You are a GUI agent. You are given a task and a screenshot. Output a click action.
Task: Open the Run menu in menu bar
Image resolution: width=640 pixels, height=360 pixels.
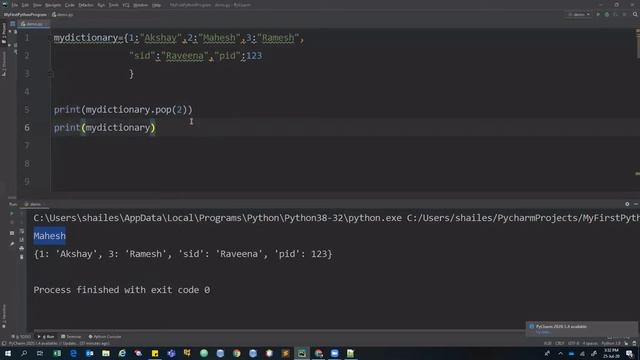click(x=101, y=5)
